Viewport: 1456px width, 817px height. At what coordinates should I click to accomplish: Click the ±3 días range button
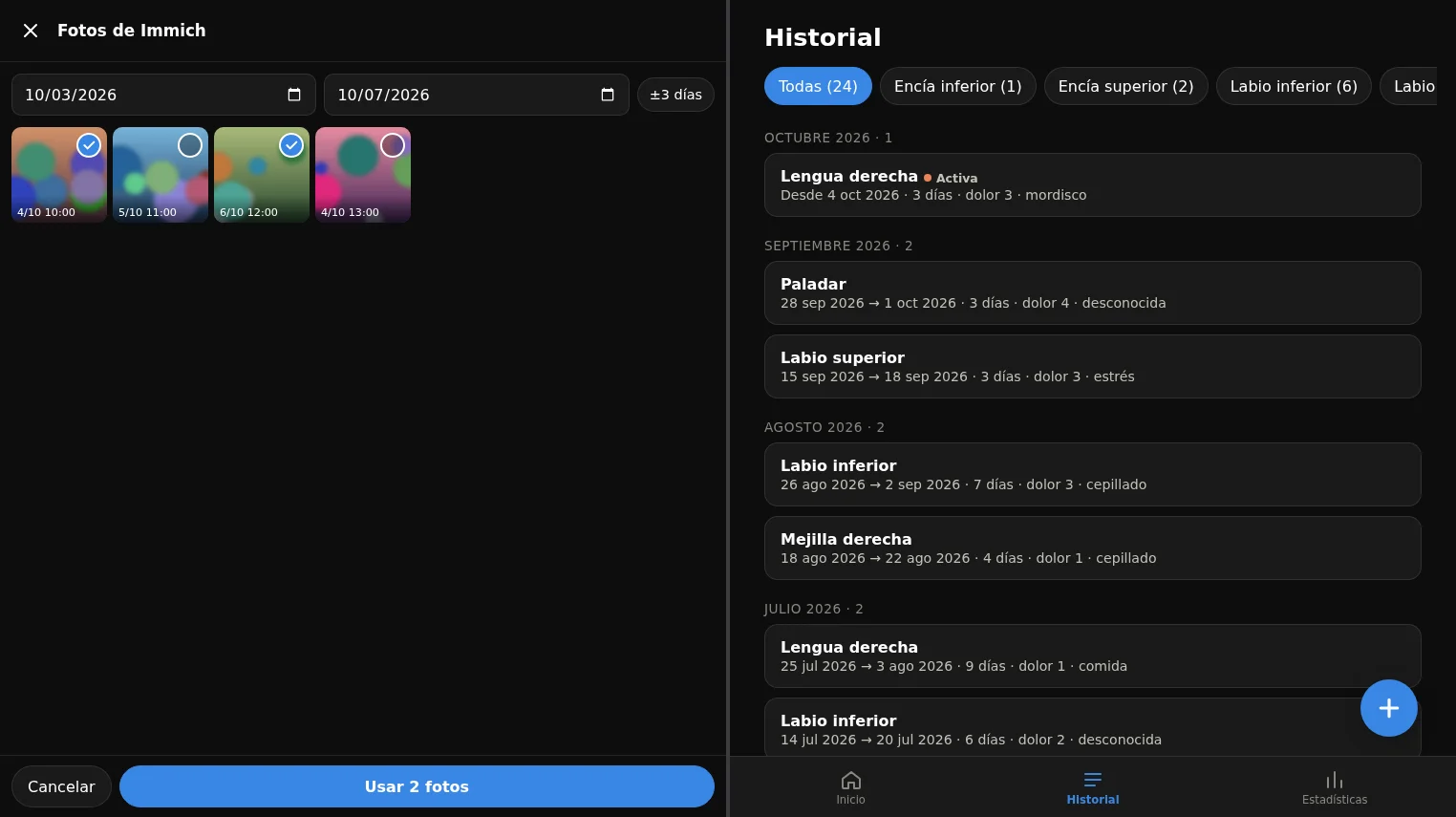pos(675,95)
